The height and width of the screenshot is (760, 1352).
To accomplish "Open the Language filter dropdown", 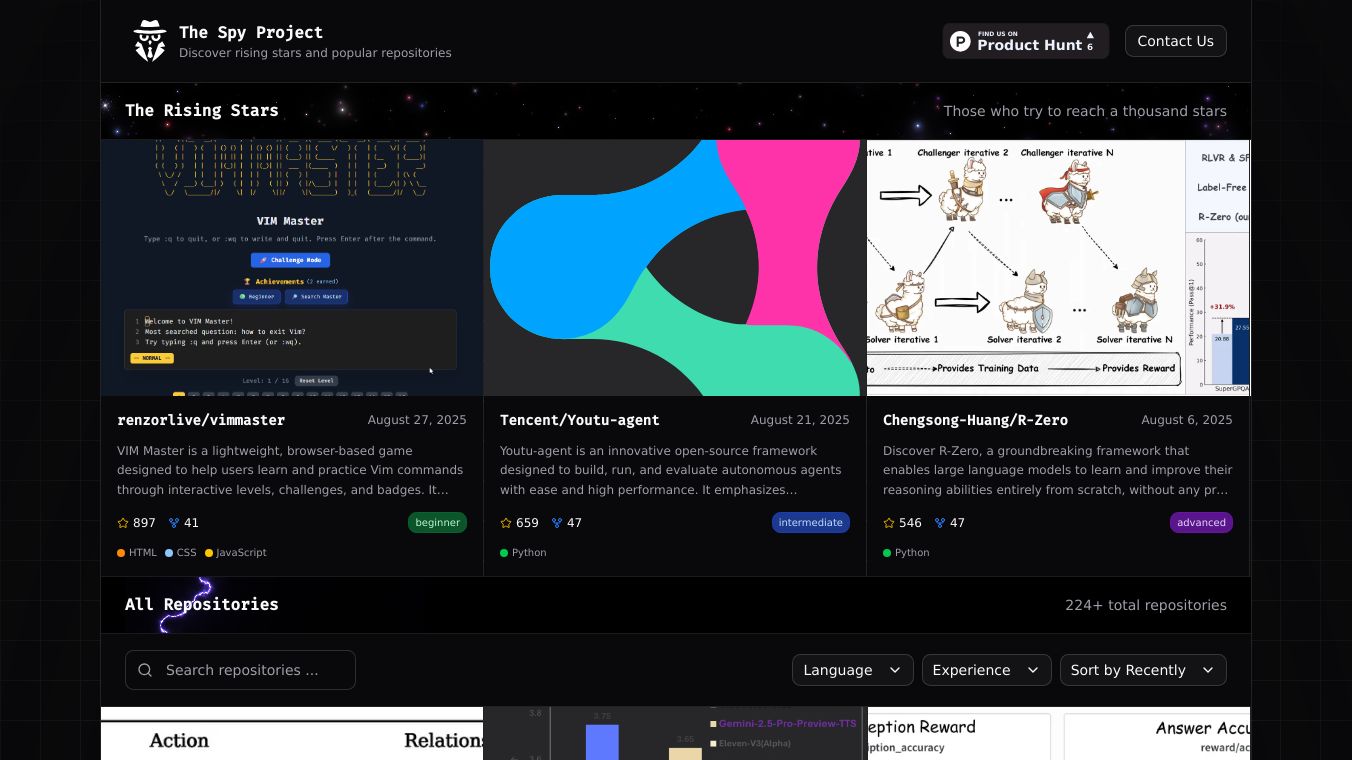I will pos(852,670).
